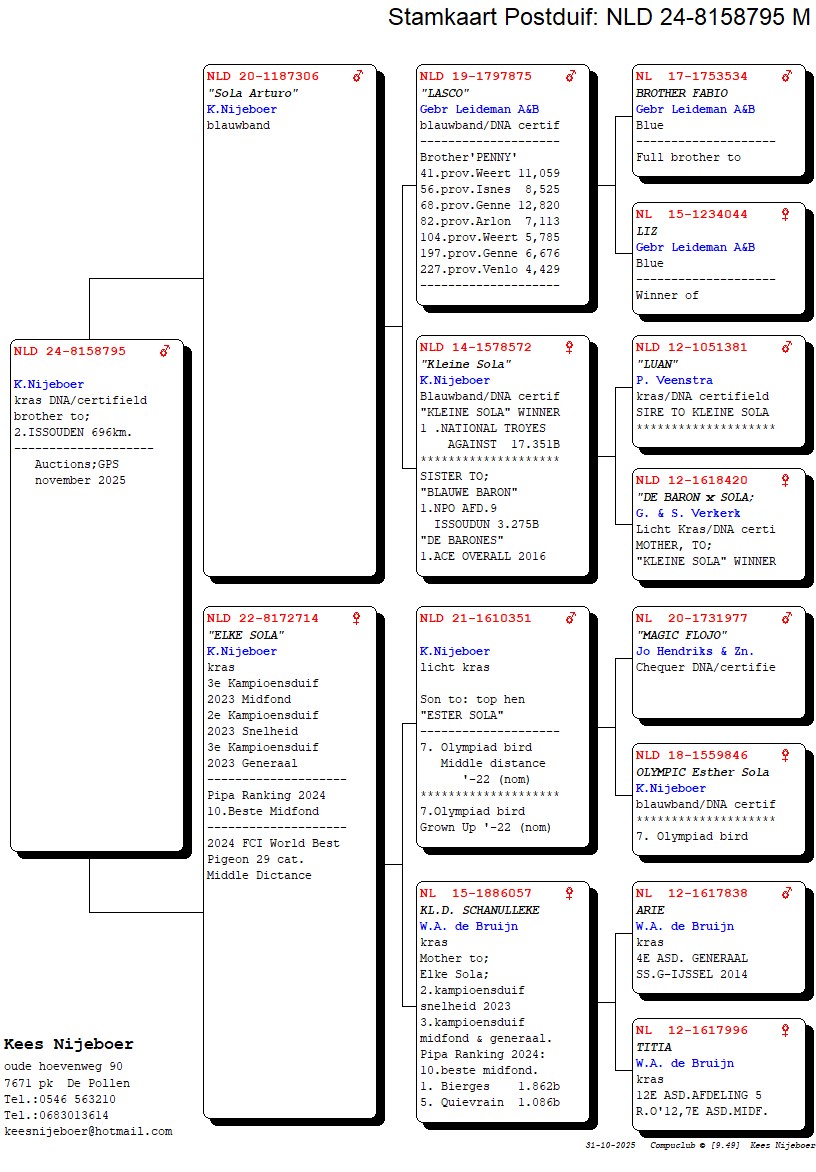
Task: Click the female symbol beside NLD 18-1559846
Action: [x=785, y=756]
